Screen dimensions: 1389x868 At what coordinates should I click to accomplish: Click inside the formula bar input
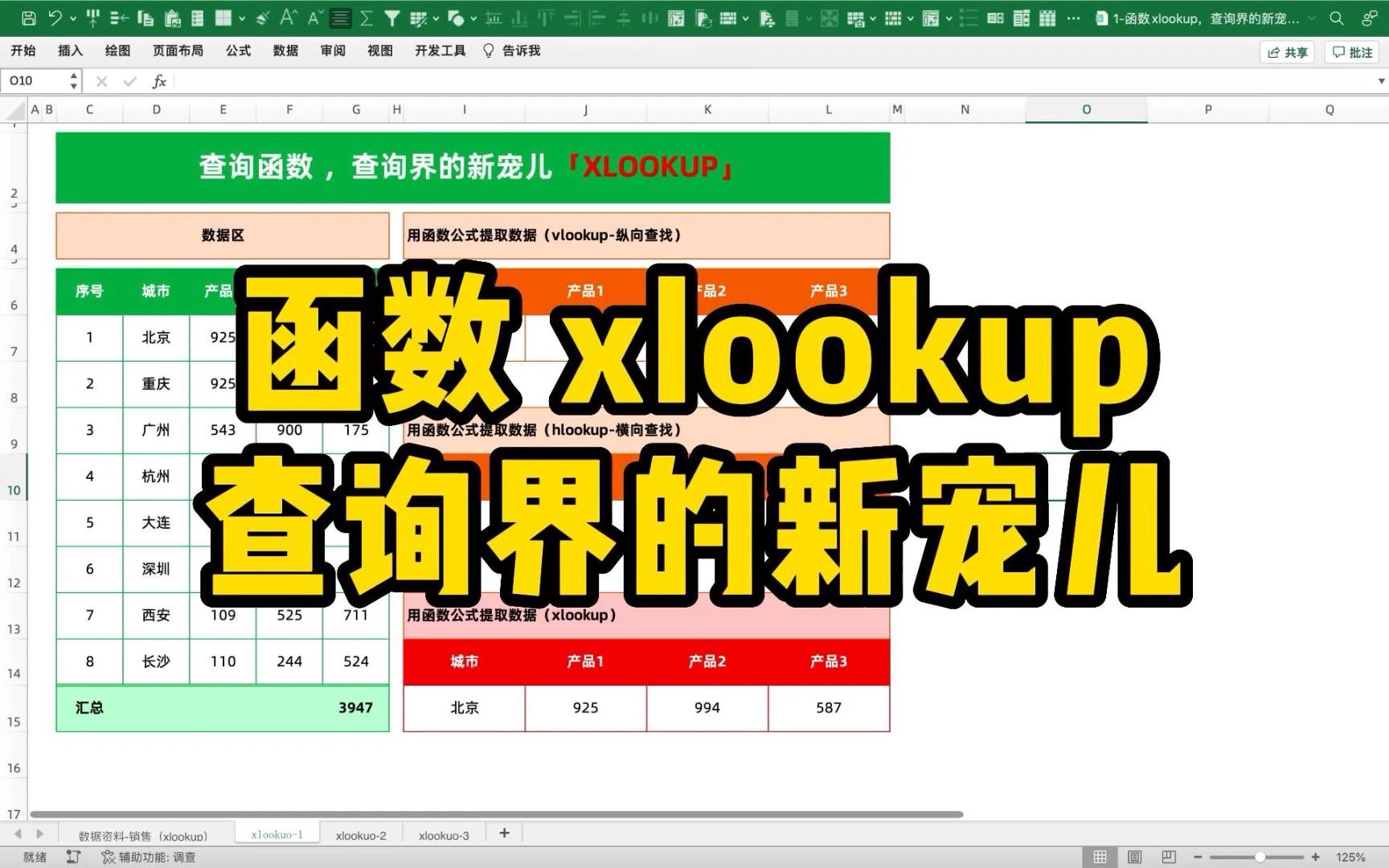(772, 80)
